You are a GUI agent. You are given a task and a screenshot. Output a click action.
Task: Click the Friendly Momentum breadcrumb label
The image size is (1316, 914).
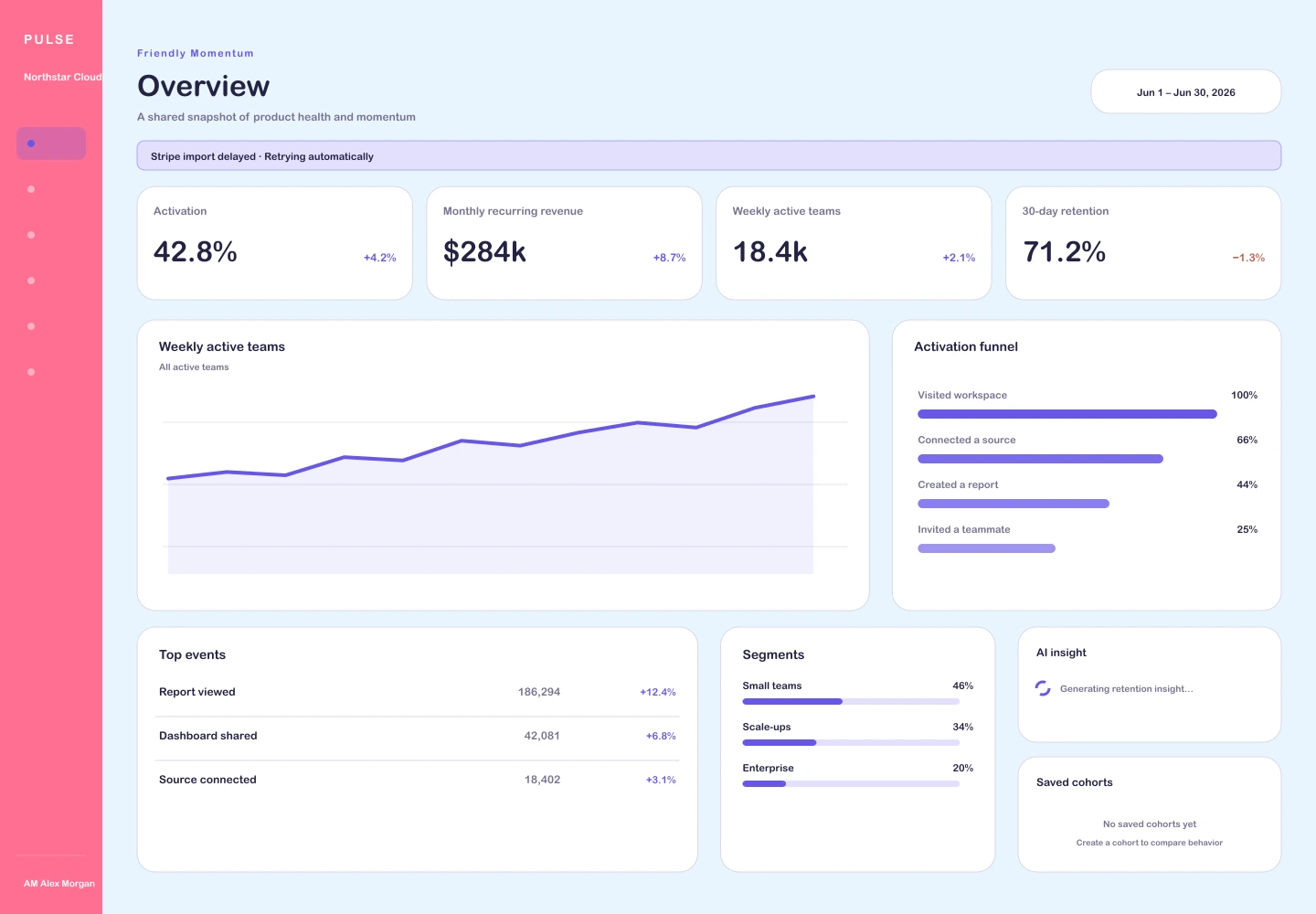pos(196,53)
